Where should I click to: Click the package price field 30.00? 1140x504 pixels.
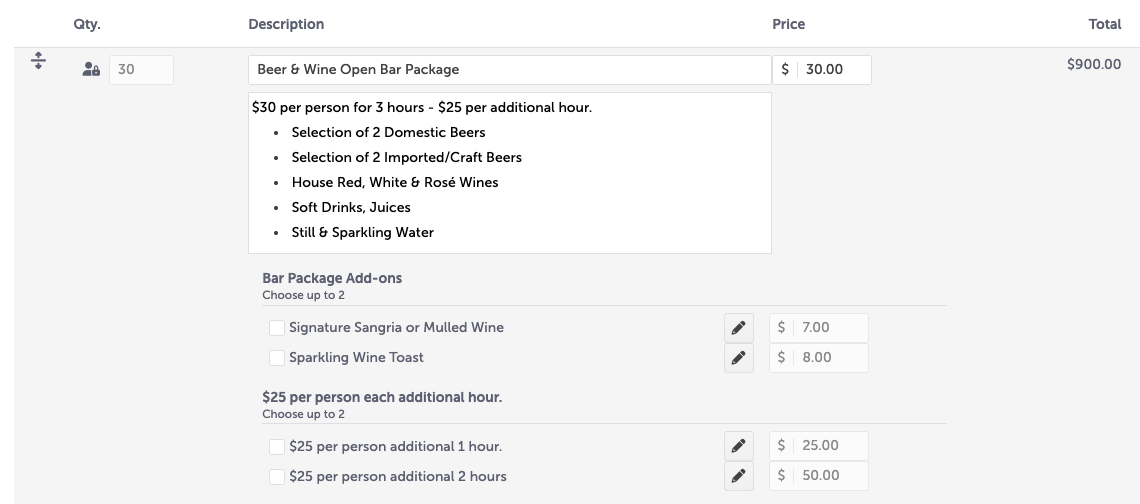(x=822, y=70)
